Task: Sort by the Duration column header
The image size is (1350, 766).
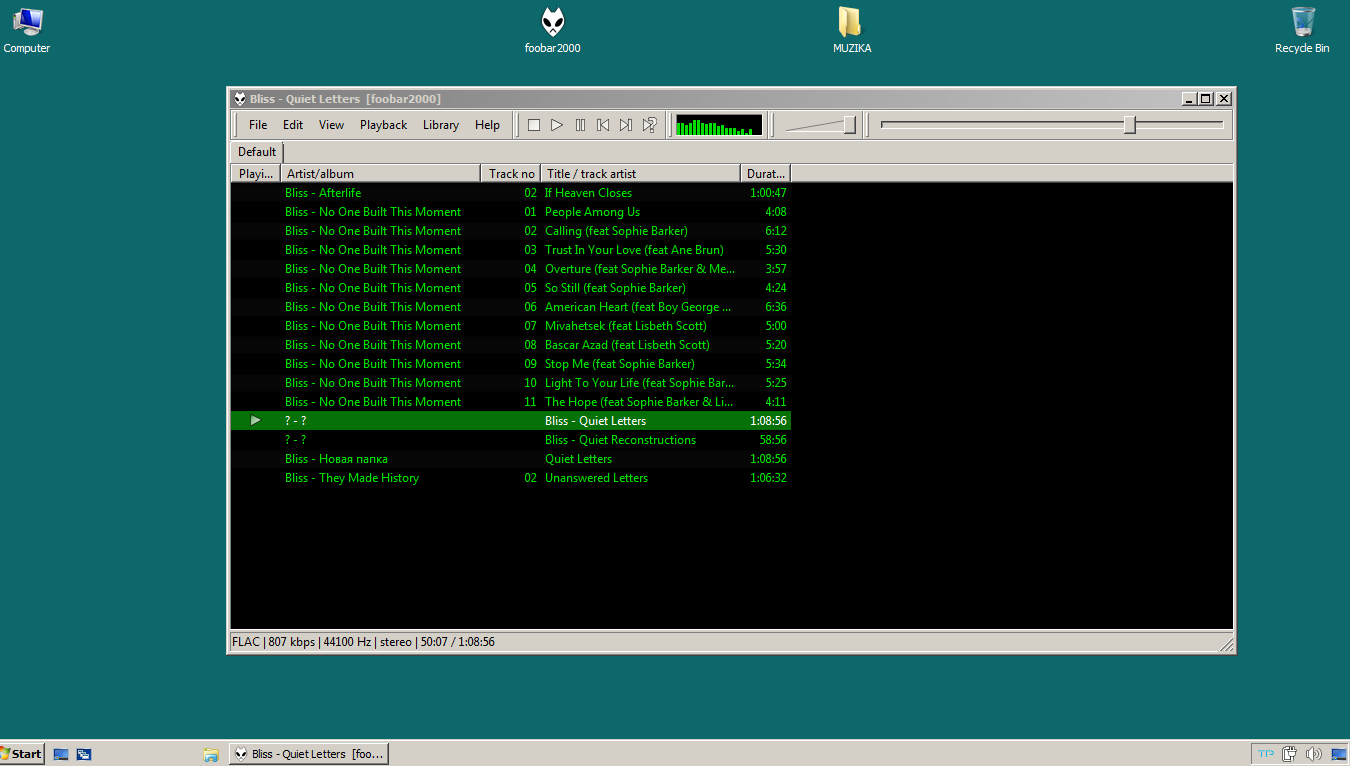Action: coord(766,173)
